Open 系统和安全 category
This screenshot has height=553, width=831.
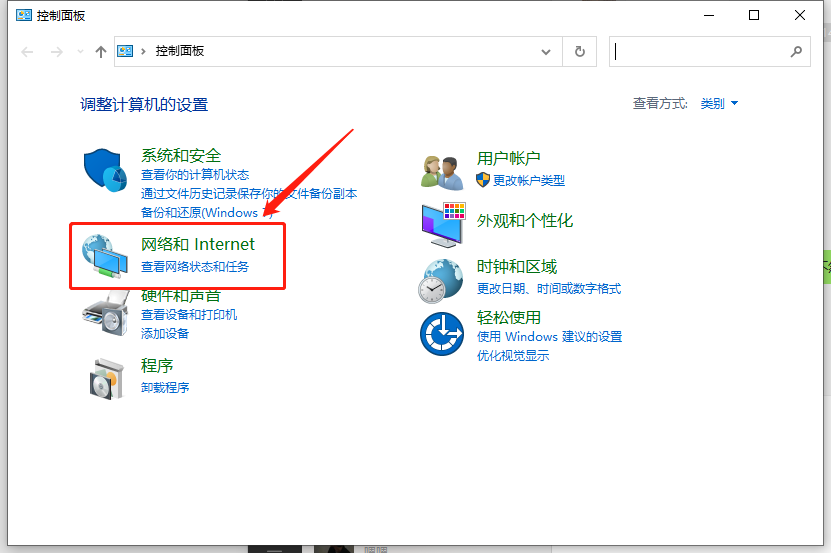(181, 155)
